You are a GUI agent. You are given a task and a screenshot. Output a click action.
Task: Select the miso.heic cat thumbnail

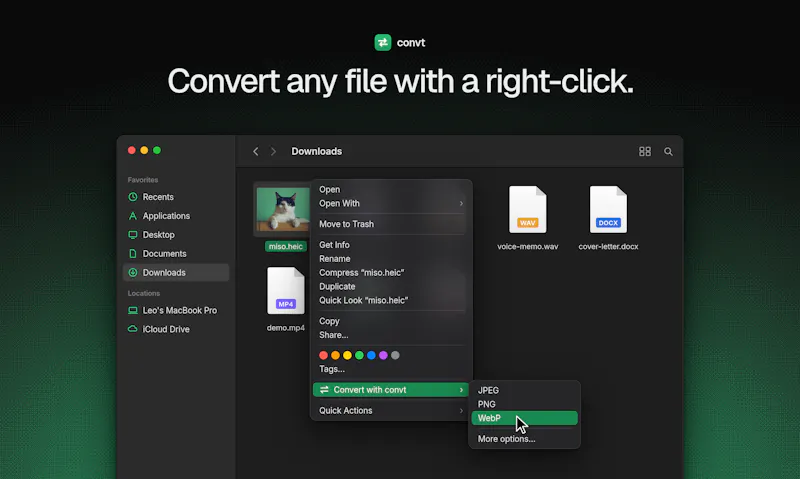pyautogui.click(x=283, y=209)
